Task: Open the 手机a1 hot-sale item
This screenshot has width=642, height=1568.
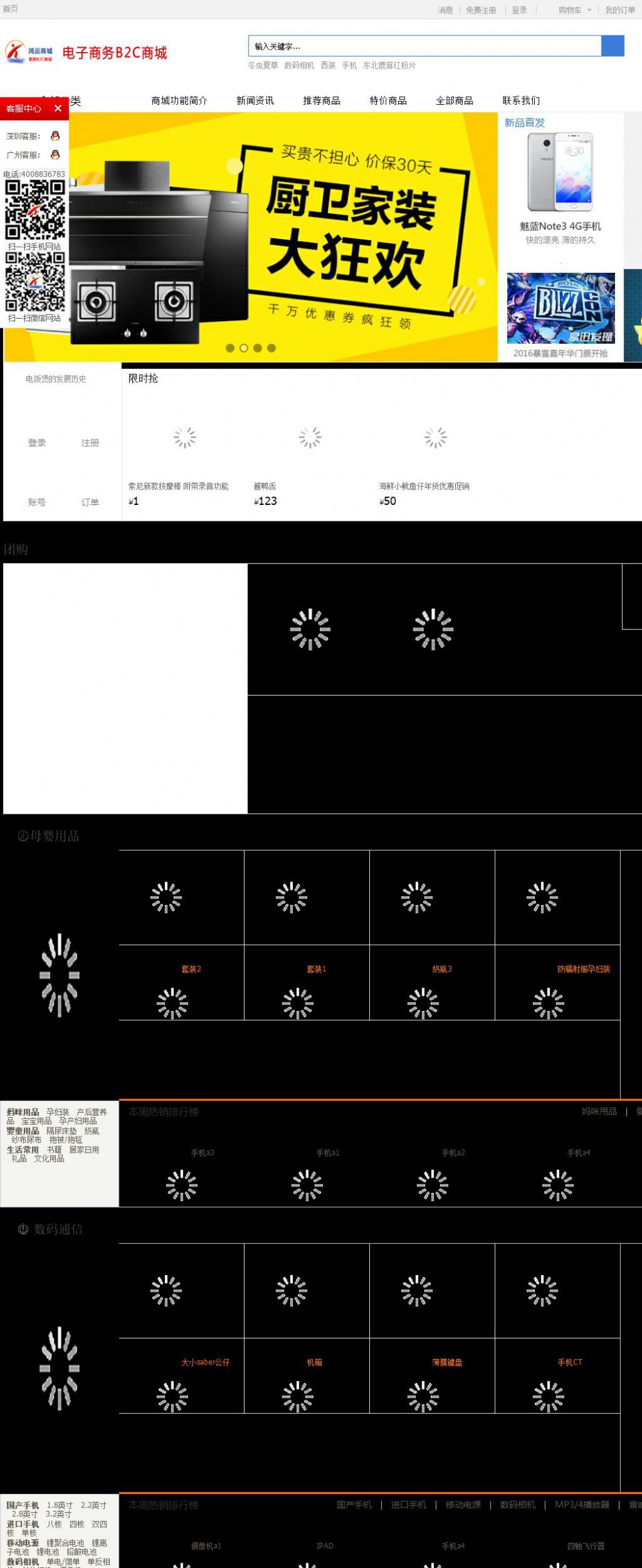Action: click(327, 1153)
